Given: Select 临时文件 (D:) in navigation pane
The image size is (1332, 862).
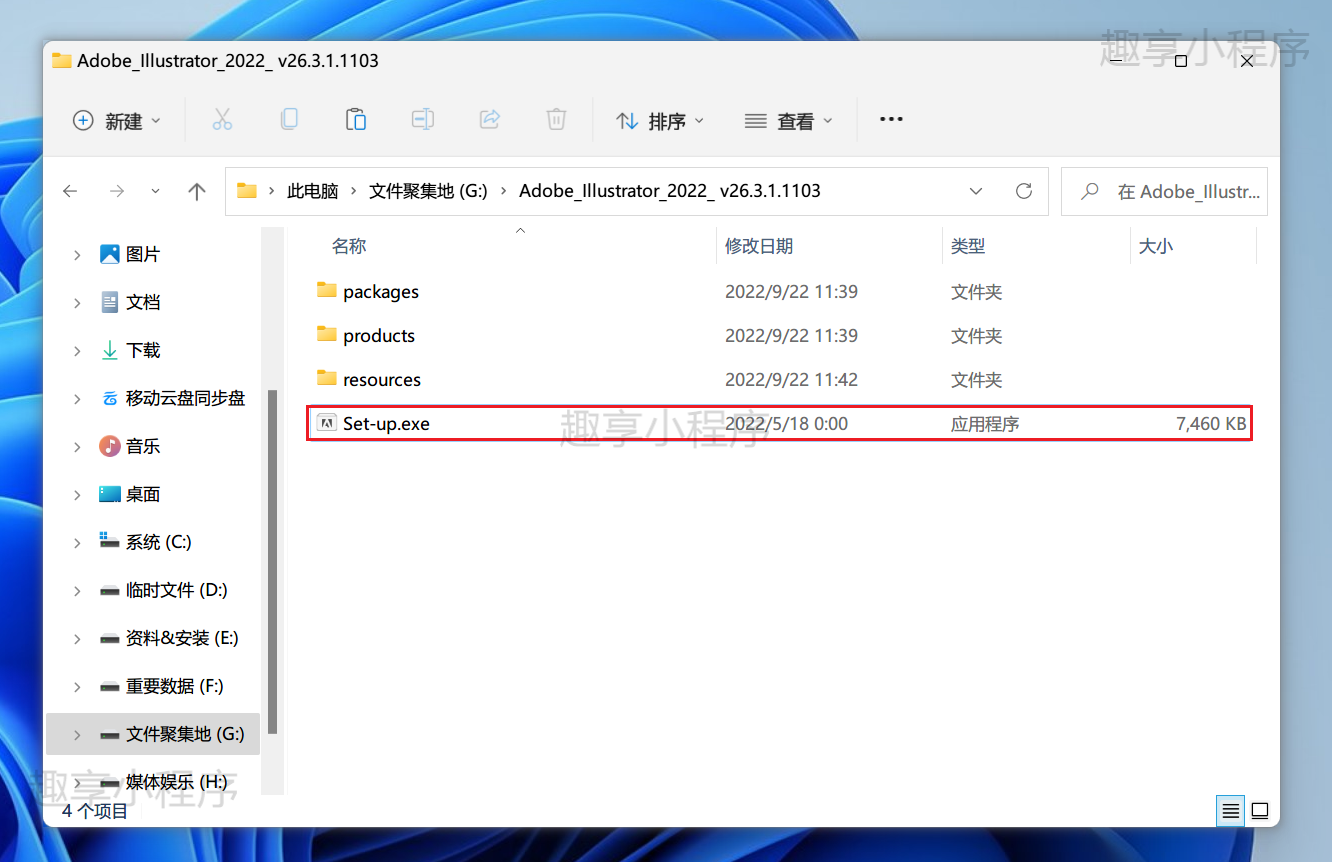Looking at the screenshot, I should pos(177,590).
